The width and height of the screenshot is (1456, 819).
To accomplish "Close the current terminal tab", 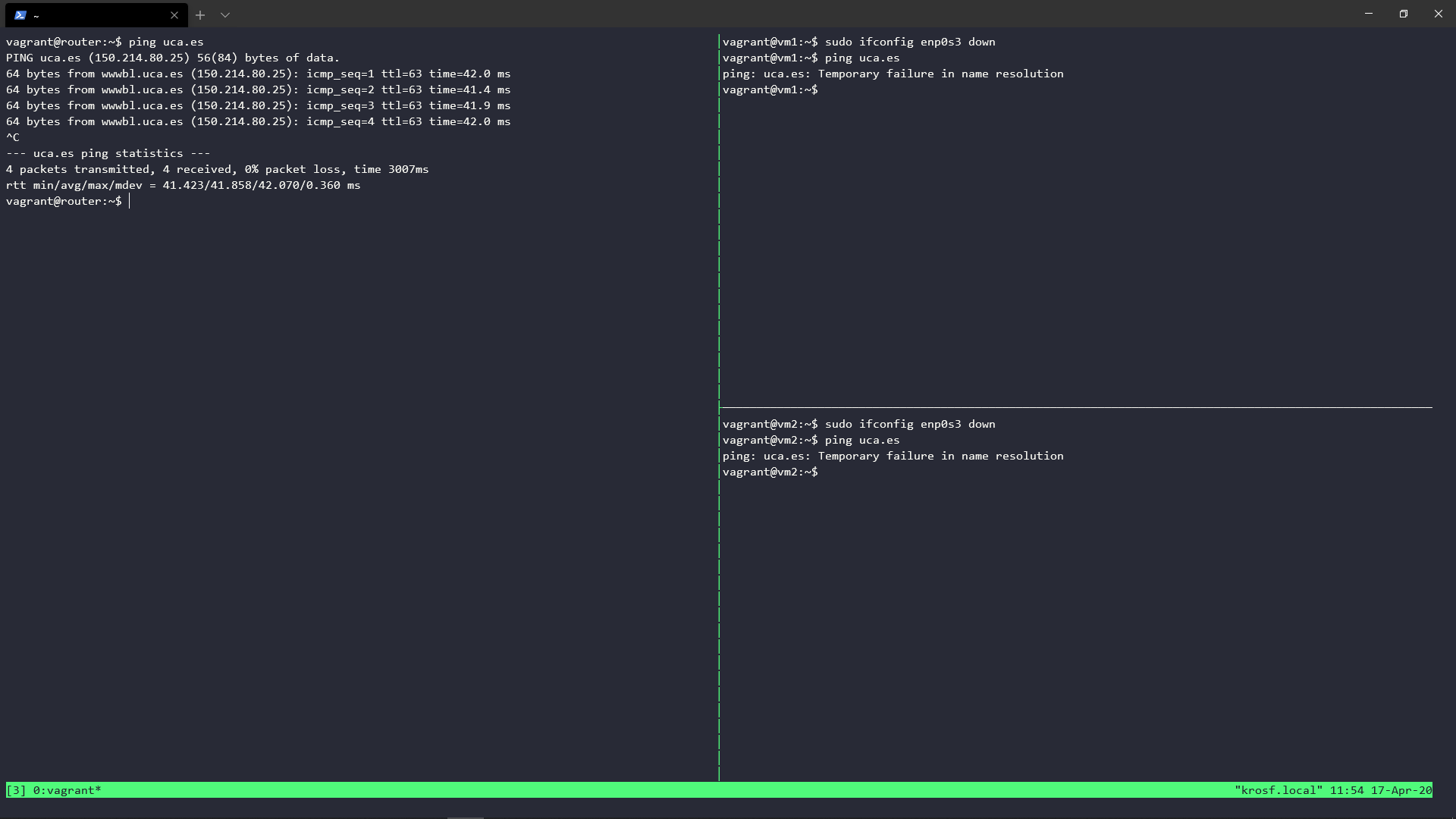I will [x=174, y=15].
